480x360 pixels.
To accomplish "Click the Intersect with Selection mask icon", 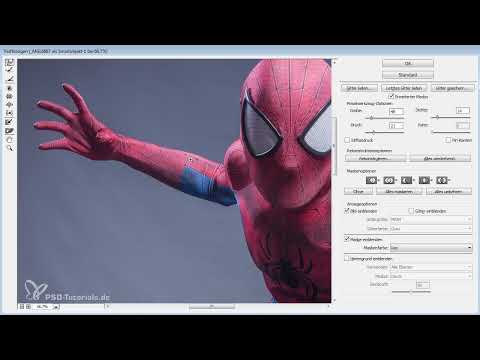I will point(424,180).
